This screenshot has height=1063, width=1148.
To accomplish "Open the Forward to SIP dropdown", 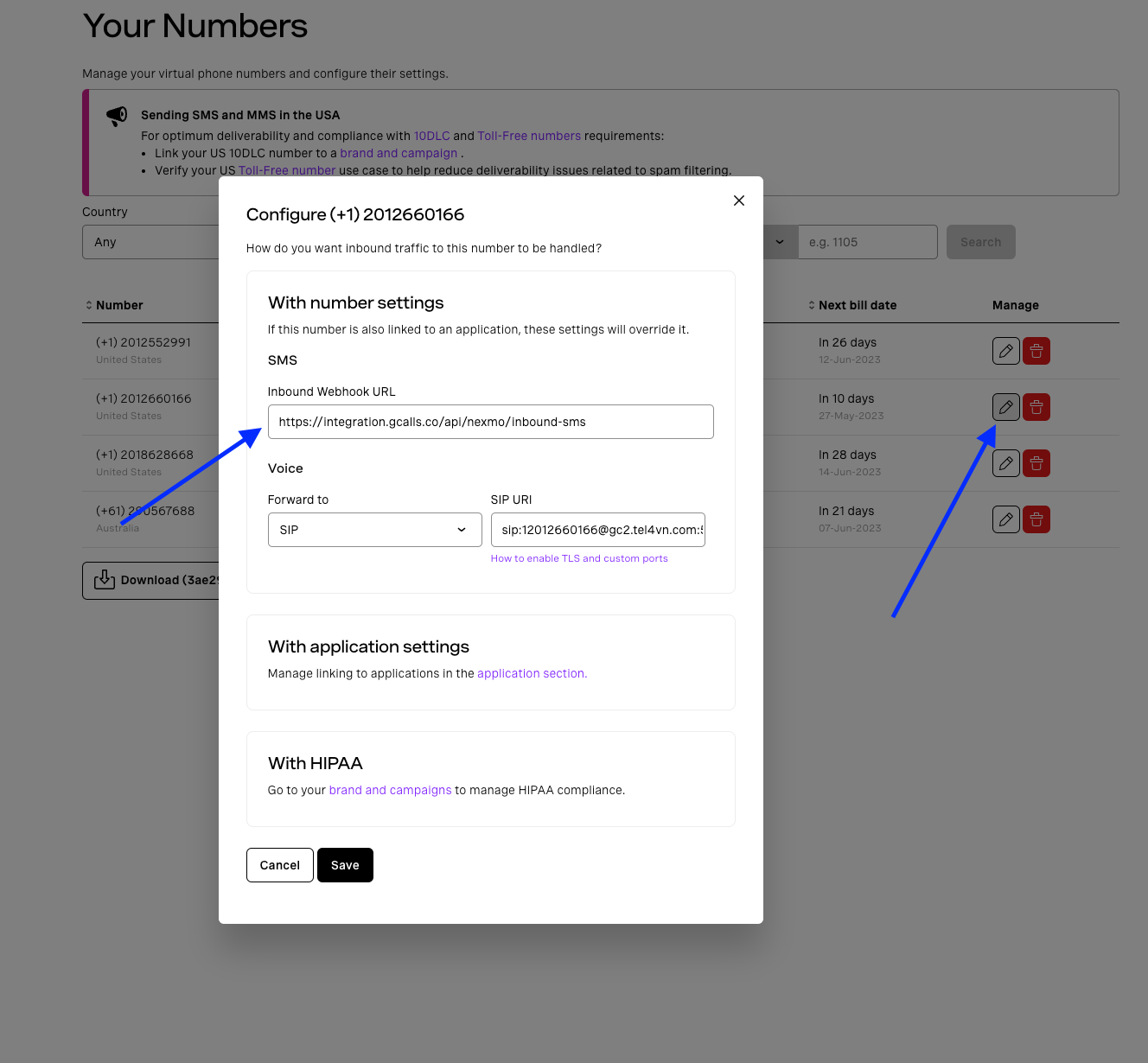I will (374, 530).
